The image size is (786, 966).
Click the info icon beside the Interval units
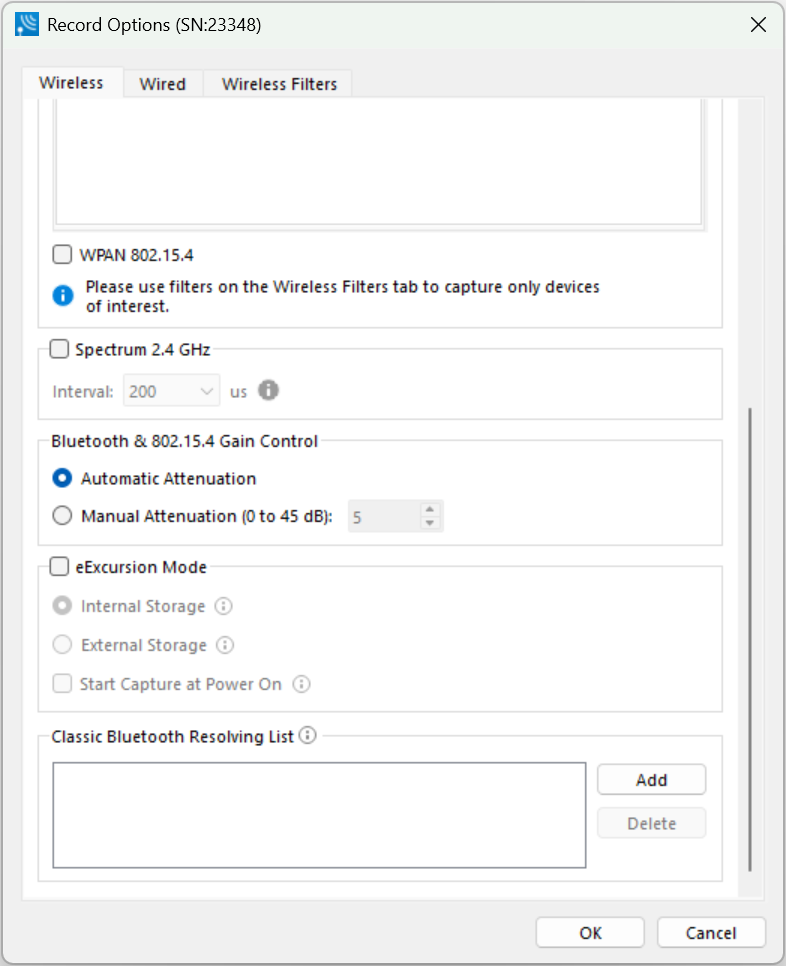click(x=268, y=390)
